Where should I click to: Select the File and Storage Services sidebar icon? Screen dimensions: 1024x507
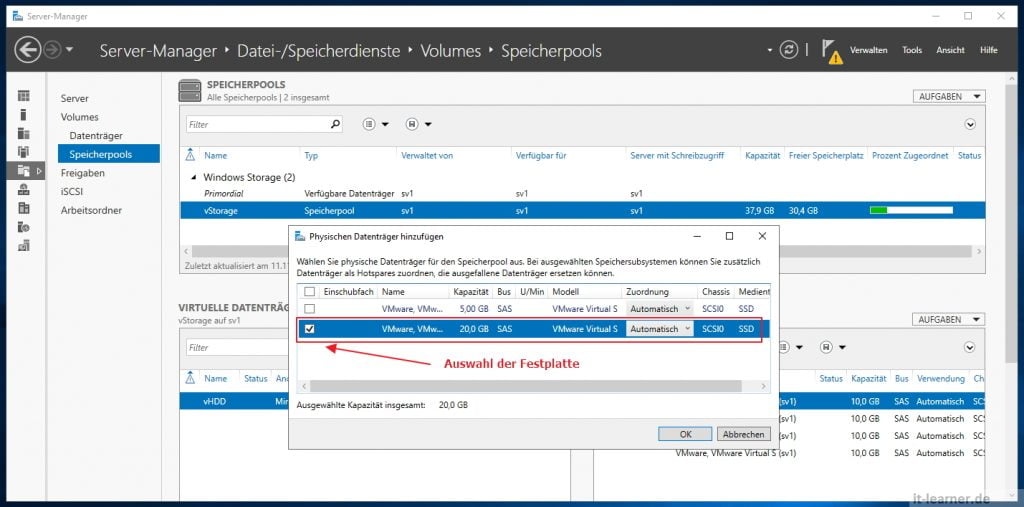[x=25, y=171]
